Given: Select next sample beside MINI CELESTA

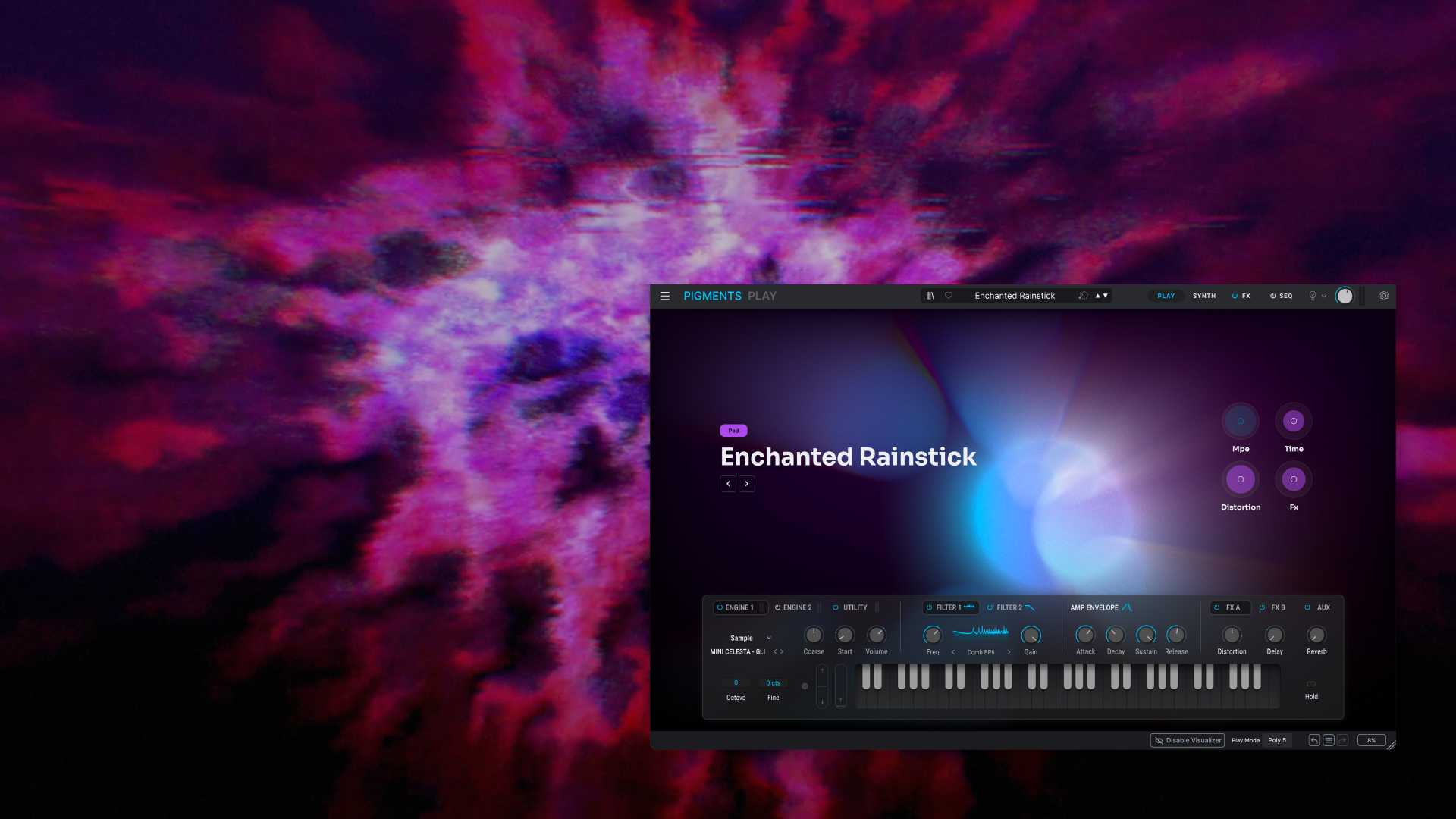Looking at the screenshot, I should pos(782,651).
